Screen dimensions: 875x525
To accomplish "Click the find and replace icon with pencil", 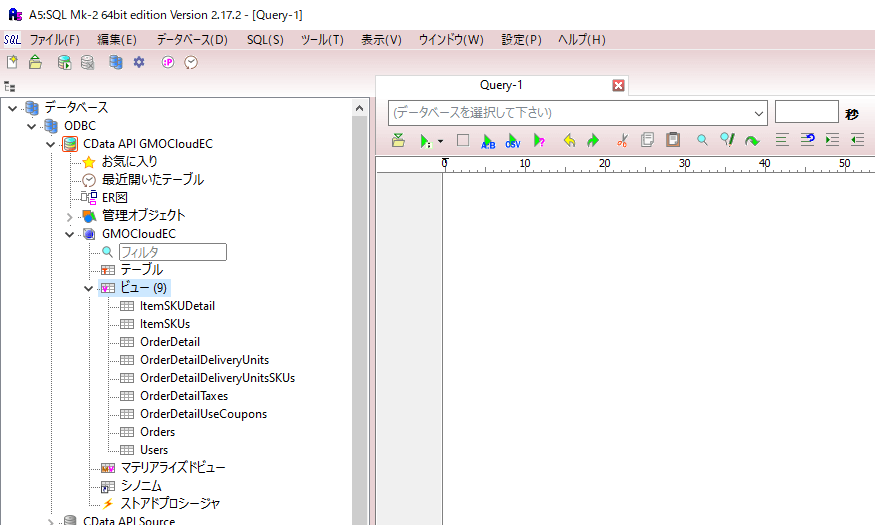I will tap(727, 139).
